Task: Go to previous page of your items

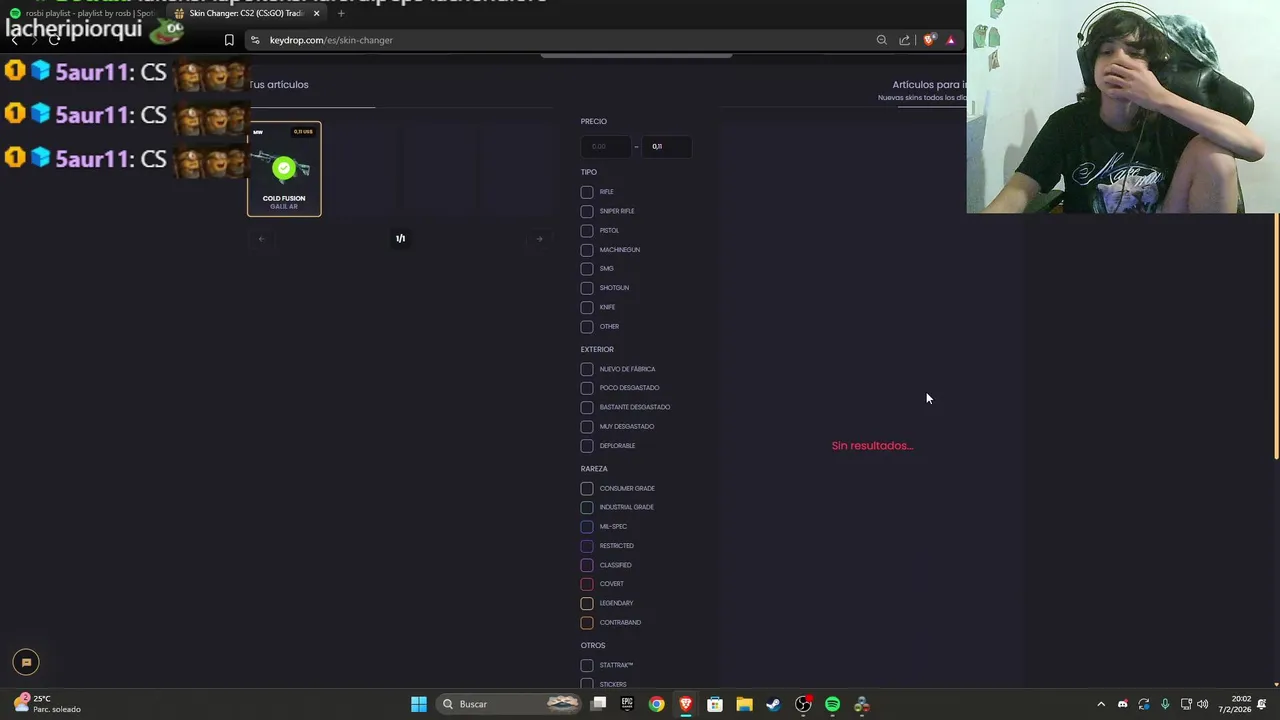Action: pos(262,238)
